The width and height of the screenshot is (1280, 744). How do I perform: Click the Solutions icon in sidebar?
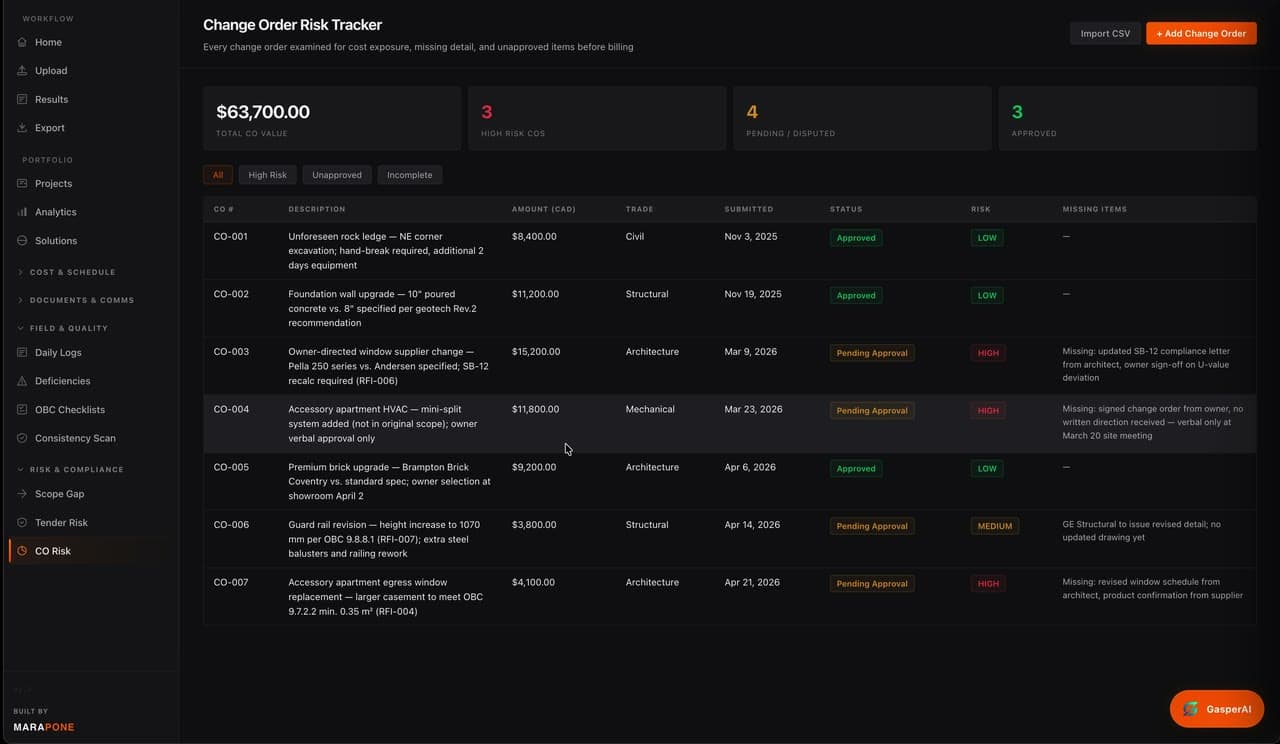22,241
